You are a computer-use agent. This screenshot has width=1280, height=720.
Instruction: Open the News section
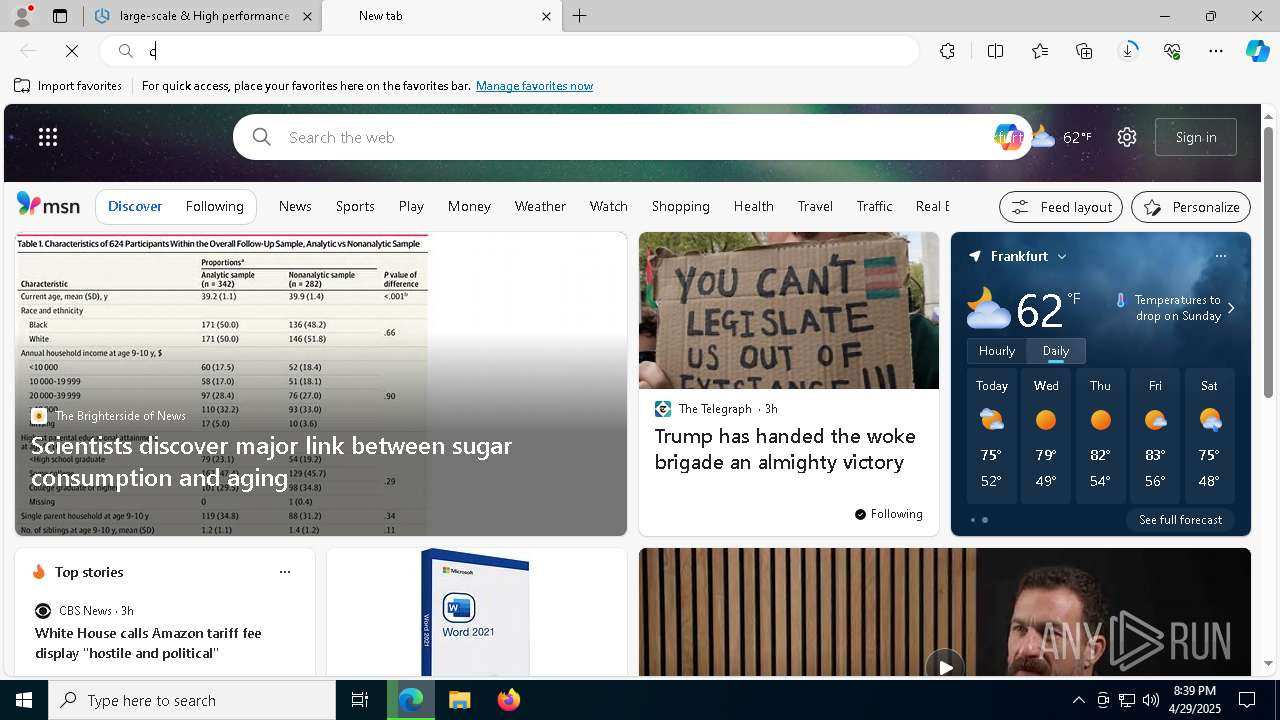tap(295, 206)
